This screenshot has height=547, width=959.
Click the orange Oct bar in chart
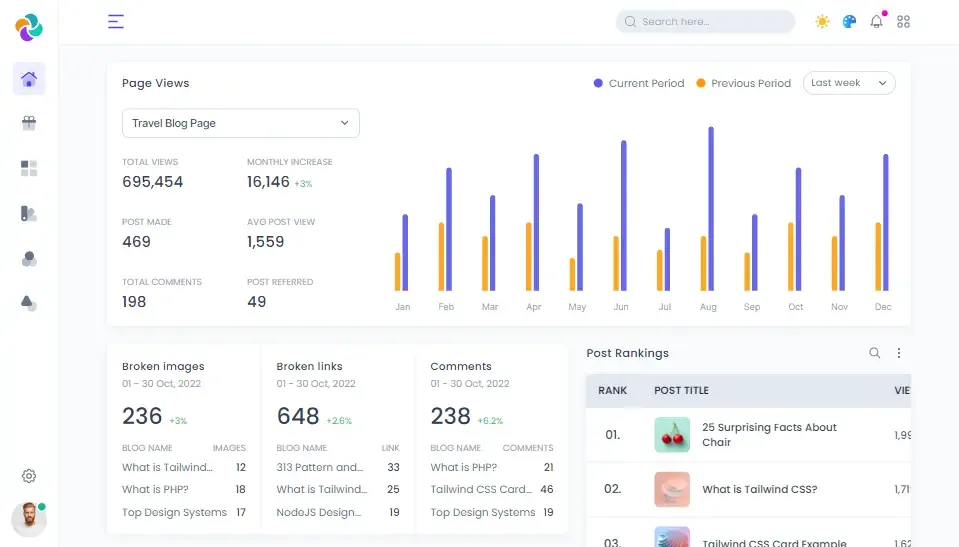(x=791, y=256)
